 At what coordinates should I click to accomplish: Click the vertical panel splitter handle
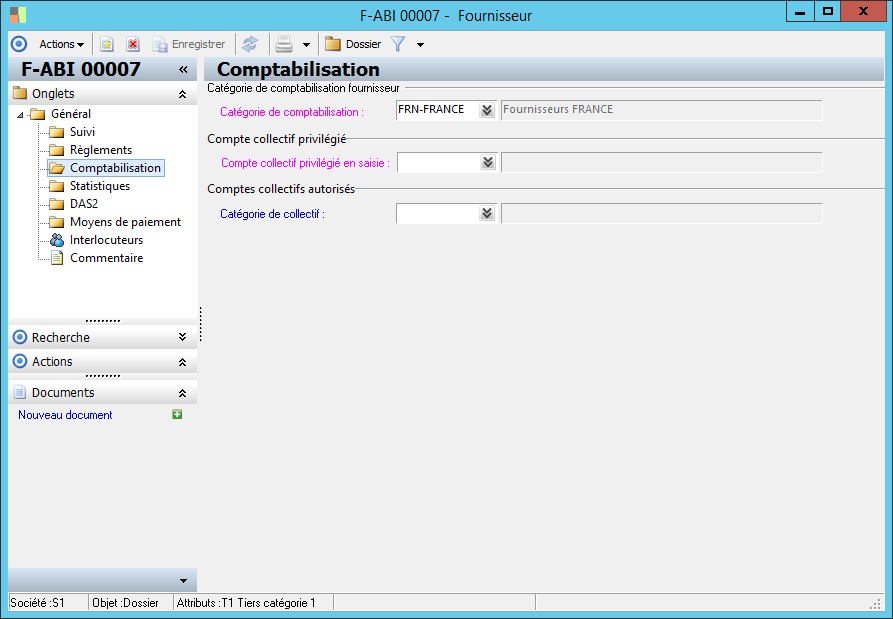200,324
